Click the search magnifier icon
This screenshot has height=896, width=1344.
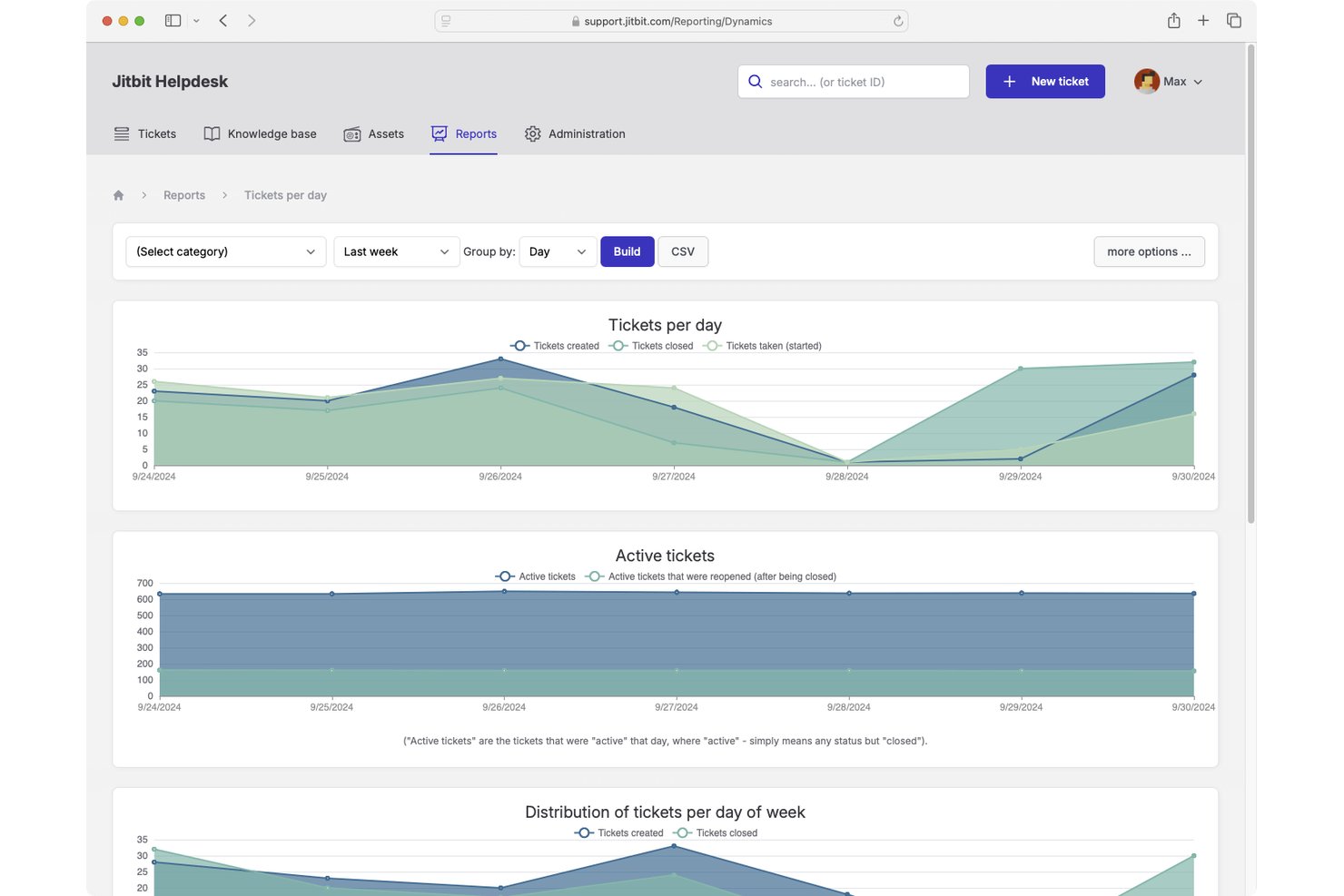click(755, 82)
